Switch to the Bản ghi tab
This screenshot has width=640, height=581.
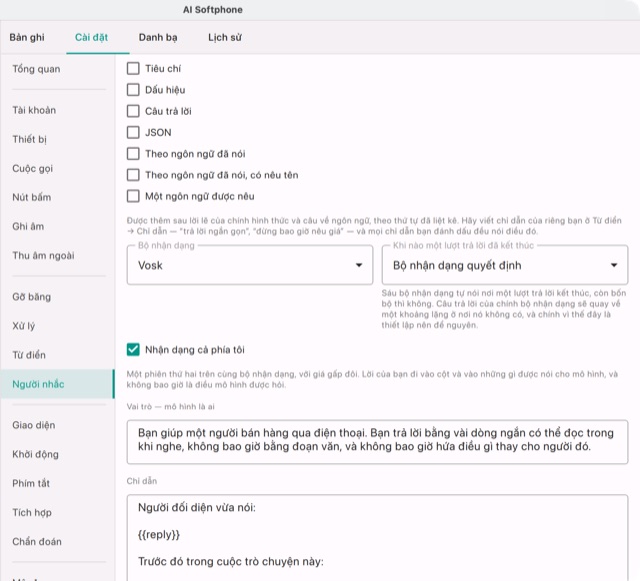(27, 37)
